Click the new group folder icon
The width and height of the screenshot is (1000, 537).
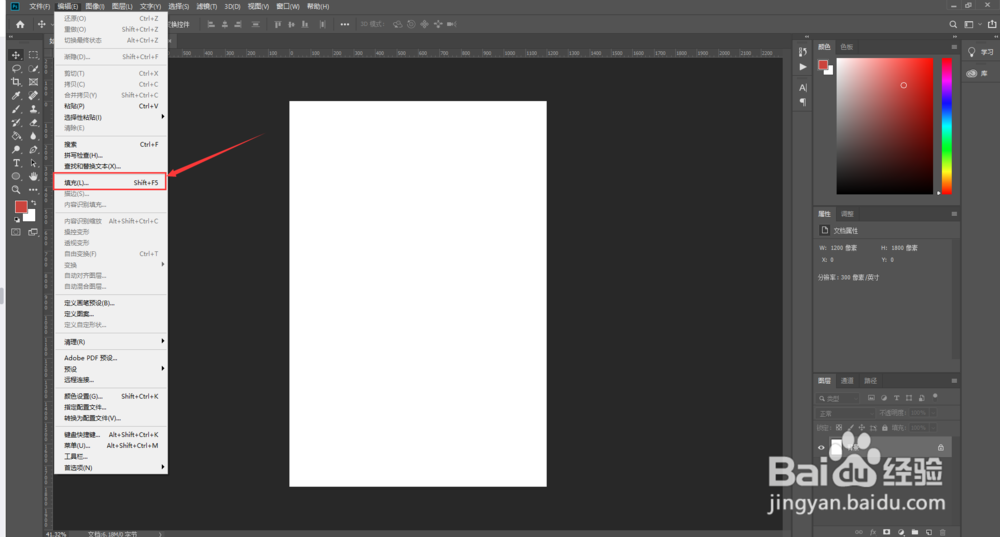click(x=915, y=532)
